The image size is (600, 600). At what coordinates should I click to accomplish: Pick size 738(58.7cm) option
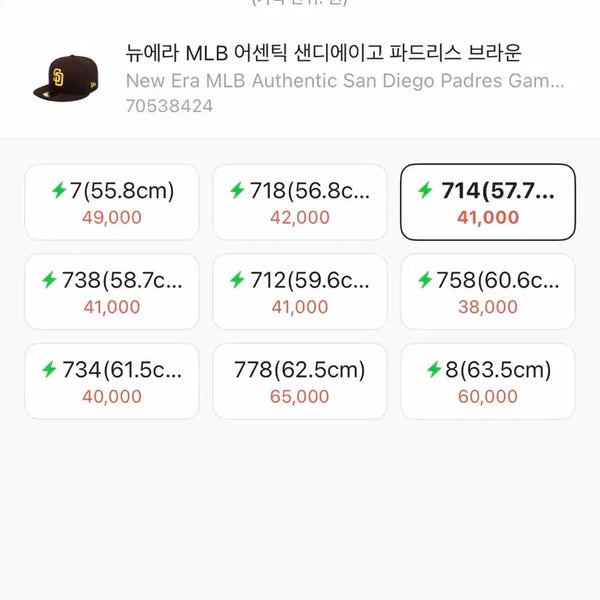point(112,292)
